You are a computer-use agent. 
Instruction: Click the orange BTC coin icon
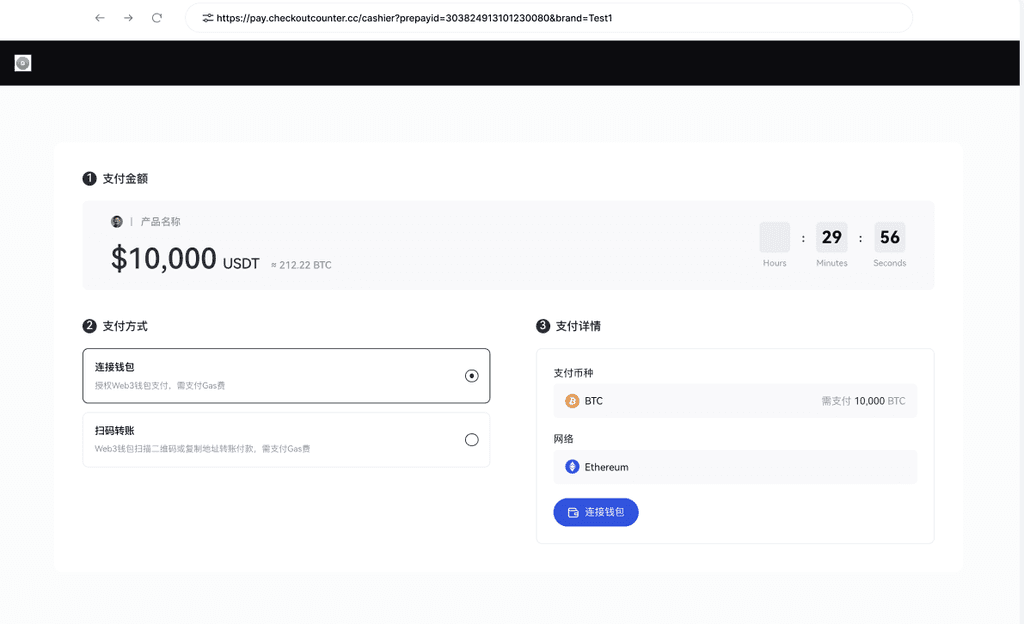pos(572,401)
